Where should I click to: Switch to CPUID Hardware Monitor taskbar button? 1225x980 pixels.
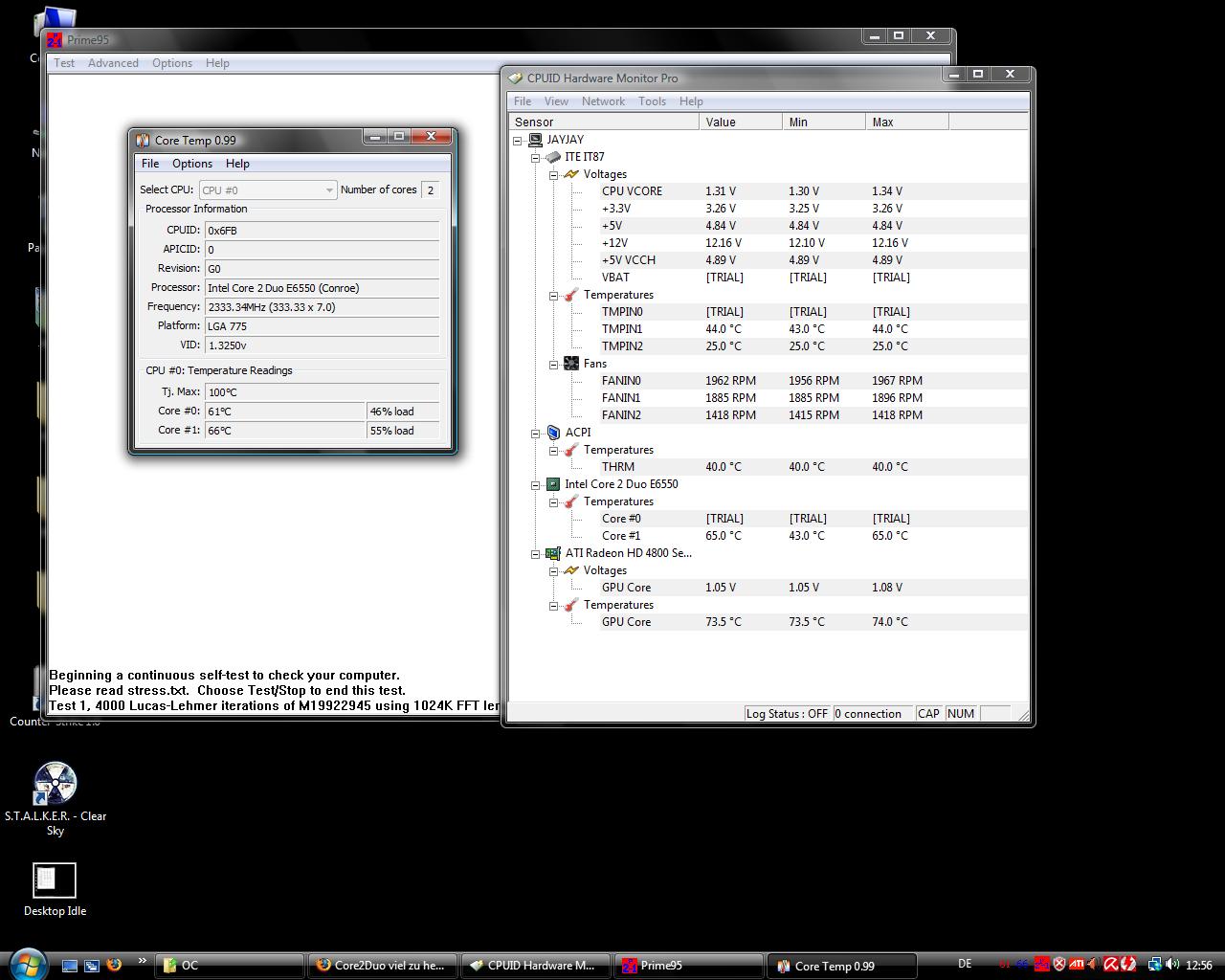tap(535, 966)
